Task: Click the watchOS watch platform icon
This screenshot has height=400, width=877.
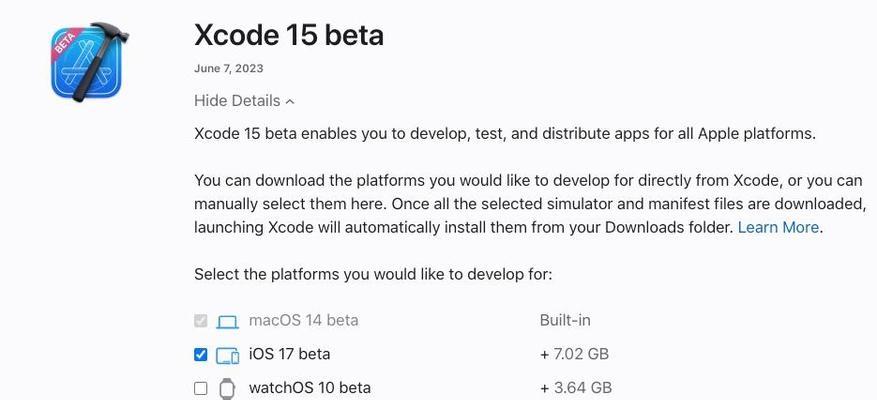Action: [x=227, y=388]
